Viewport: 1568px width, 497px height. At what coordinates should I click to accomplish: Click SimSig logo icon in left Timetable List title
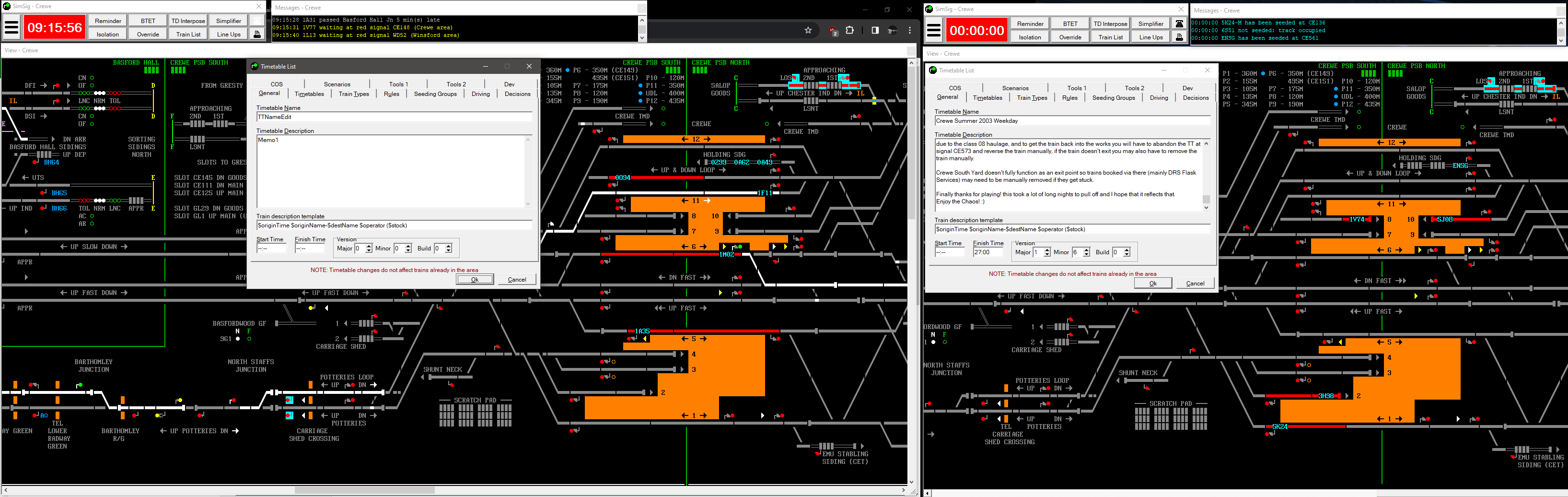(x=255, y=66)
